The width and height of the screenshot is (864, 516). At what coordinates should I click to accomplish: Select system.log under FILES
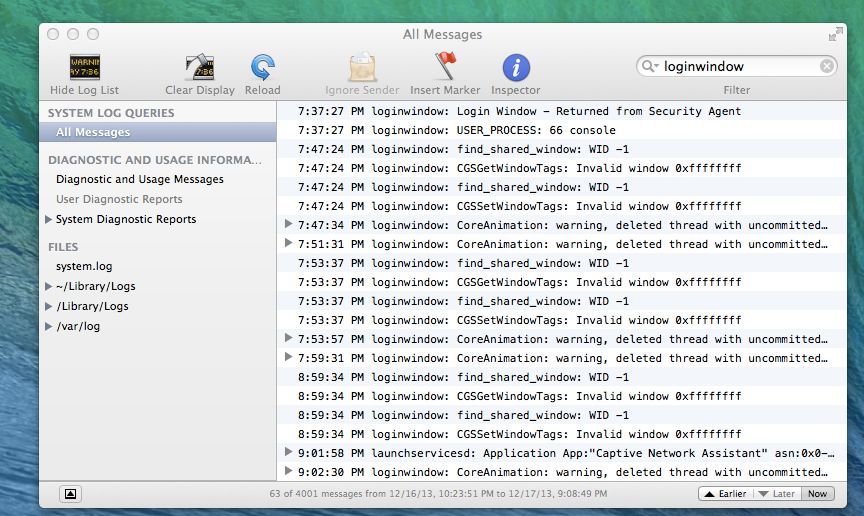pos(84,266)
